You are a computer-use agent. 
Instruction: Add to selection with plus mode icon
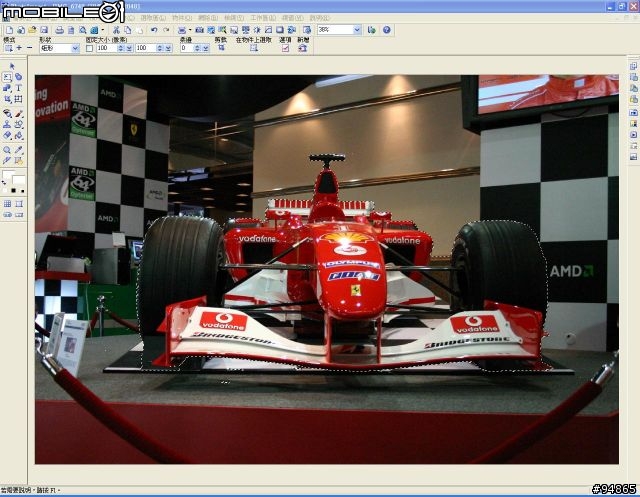(19, 48)
